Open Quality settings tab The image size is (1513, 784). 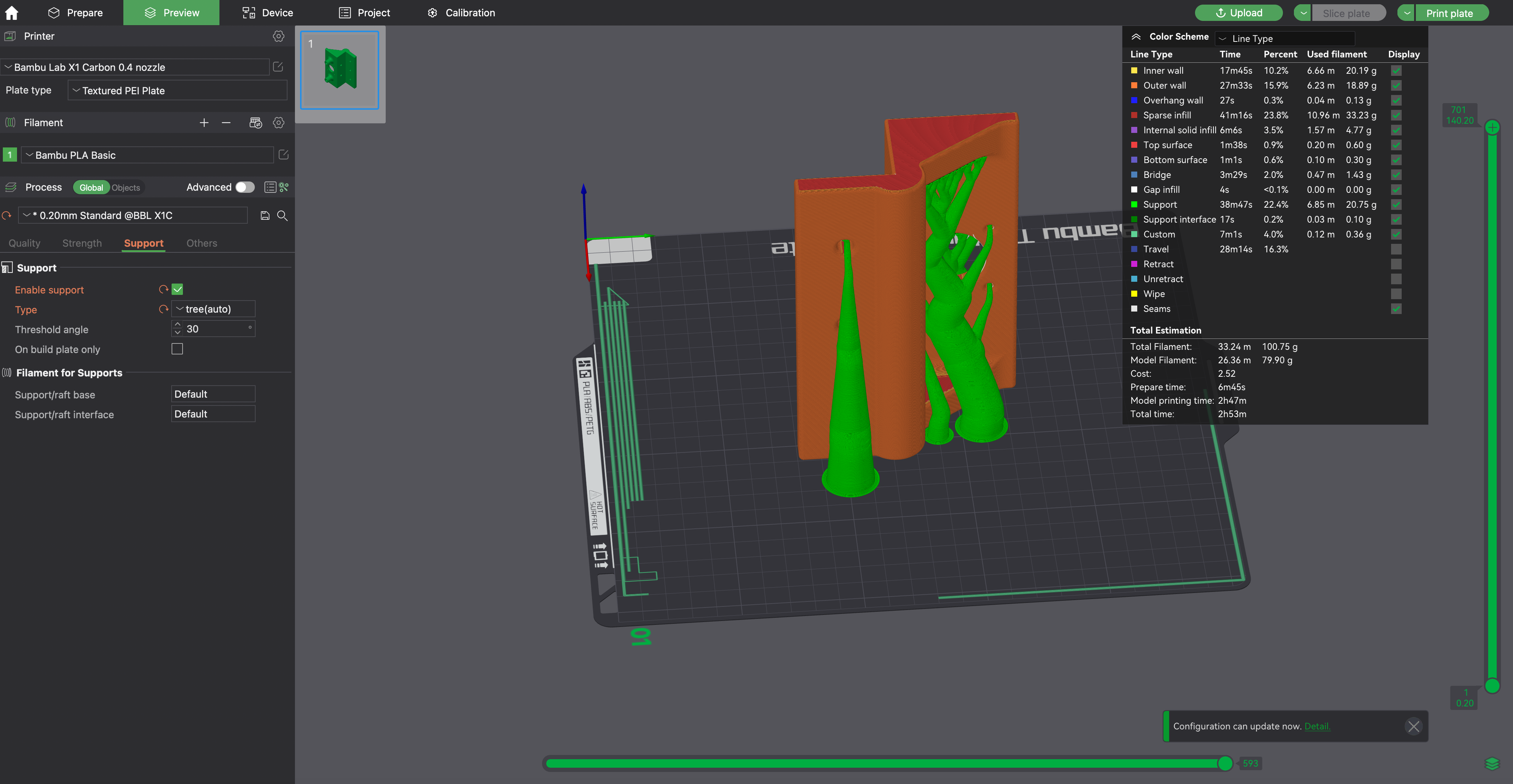click(24, 243)
